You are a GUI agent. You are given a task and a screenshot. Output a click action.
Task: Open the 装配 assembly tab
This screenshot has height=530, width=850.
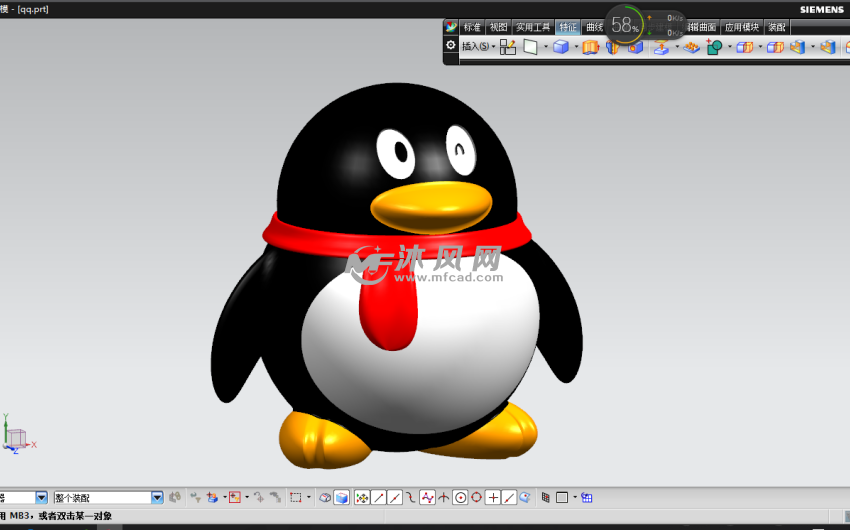[x=777, y=27]
